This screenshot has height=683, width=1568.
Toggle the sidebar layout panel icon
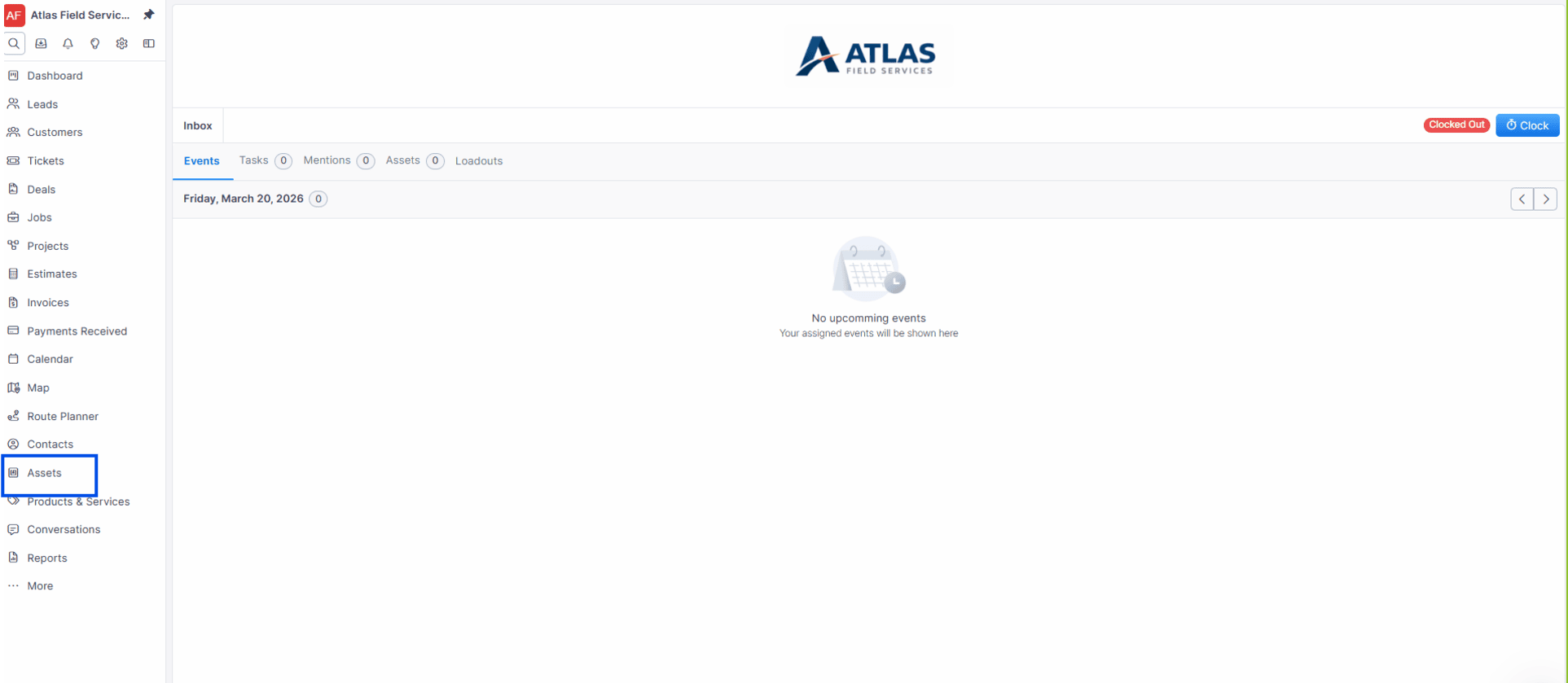[x=148, y=43]
